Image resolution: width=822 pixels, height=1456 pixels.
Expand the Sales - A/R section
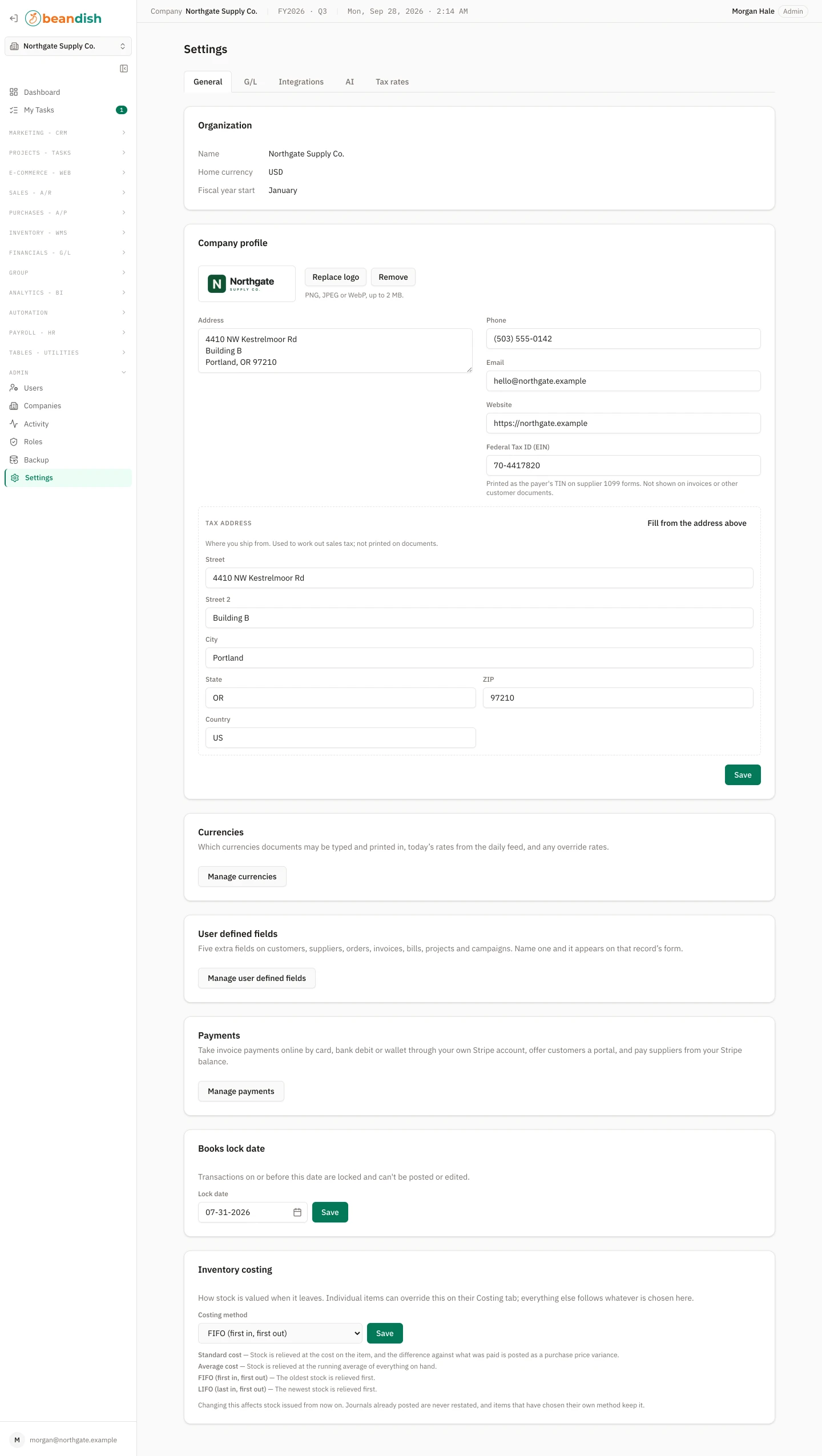(68, 193)
